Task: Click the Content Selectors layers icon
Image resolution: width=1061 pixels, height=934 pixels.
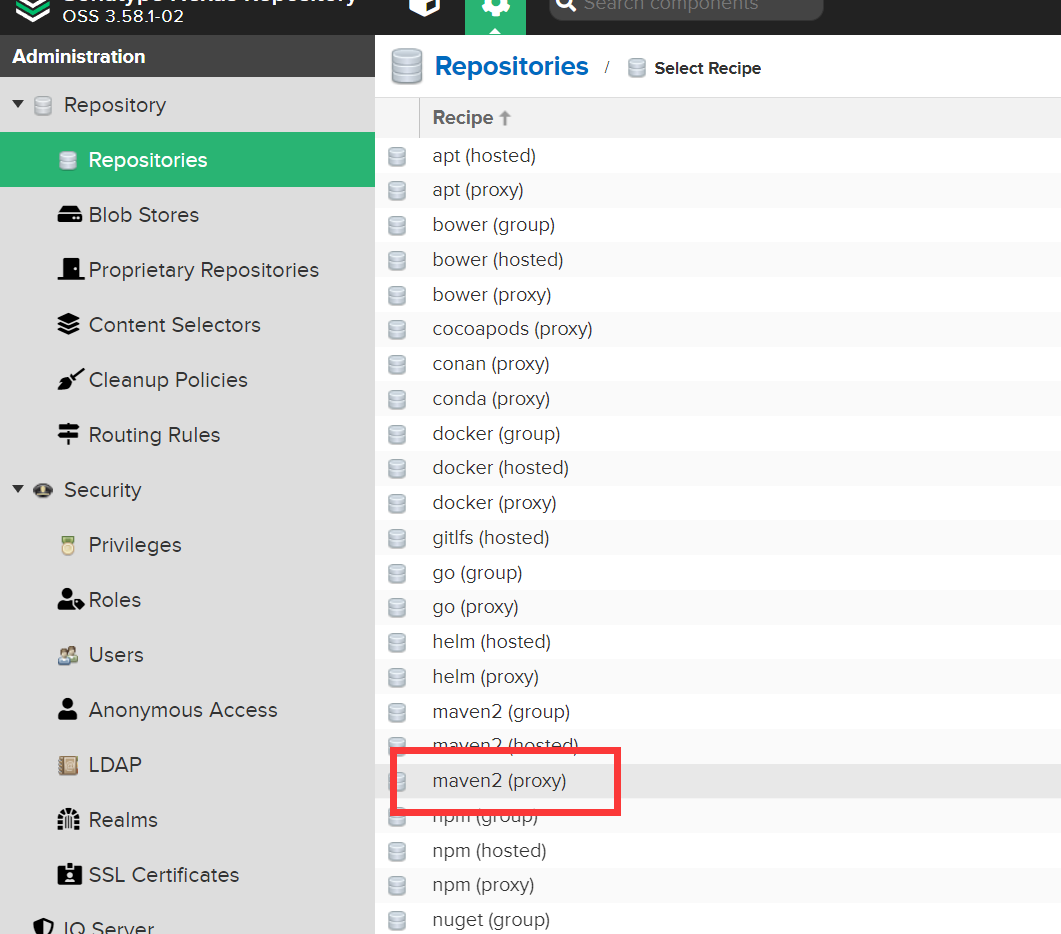Action: coord(69,325)
